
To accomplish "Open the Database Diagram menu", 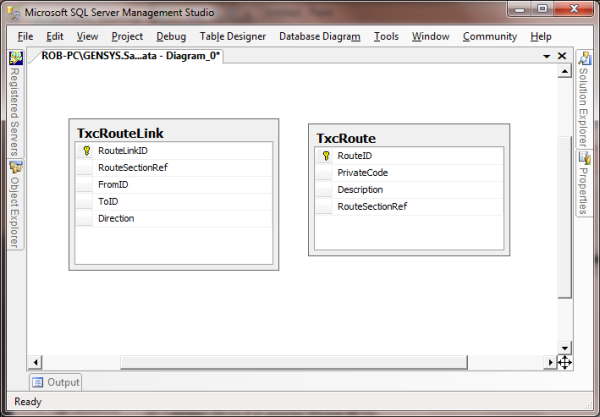I will 320,36.
